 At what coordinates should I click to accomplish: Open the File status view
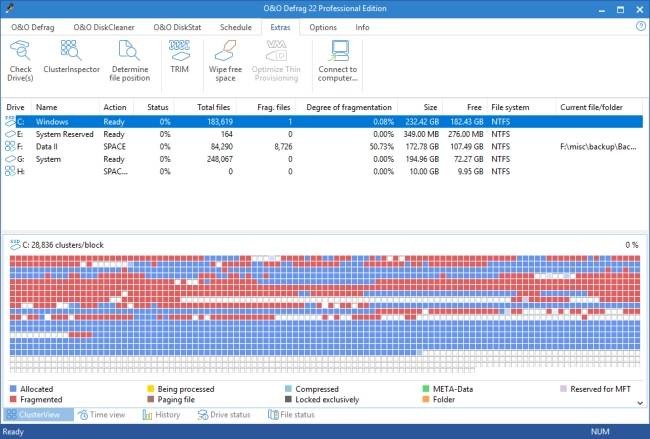click(x=291, y=415)
